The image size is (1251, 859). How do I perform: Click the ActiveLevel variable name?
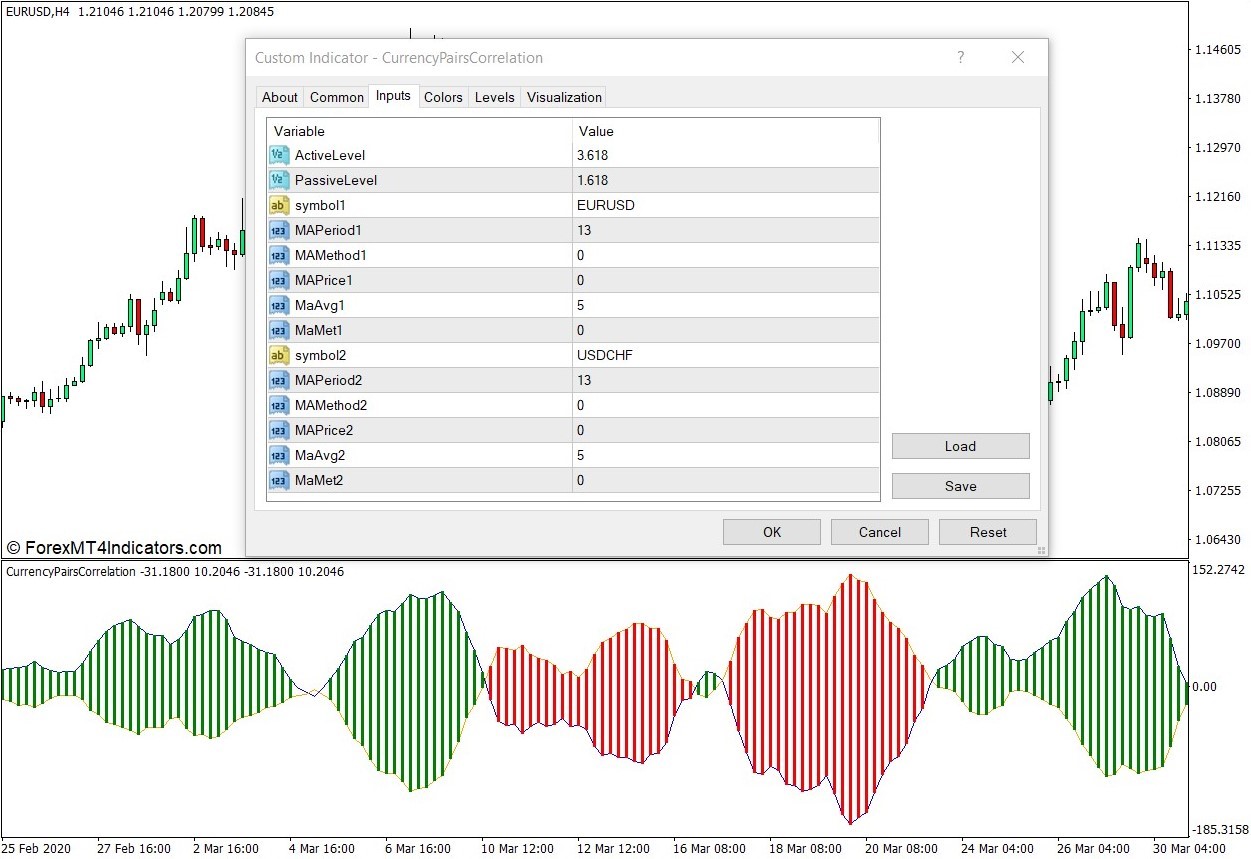pos(330,155)
